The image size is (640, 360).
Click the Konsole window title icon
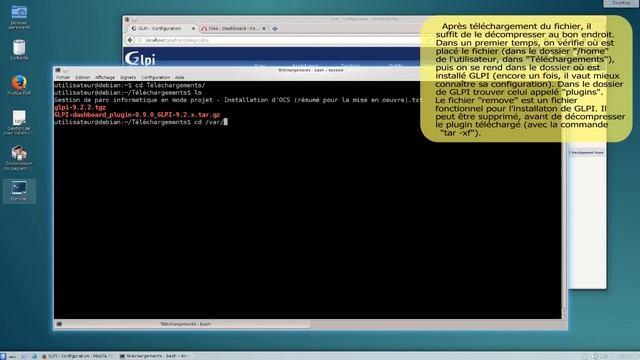(58, 70)
